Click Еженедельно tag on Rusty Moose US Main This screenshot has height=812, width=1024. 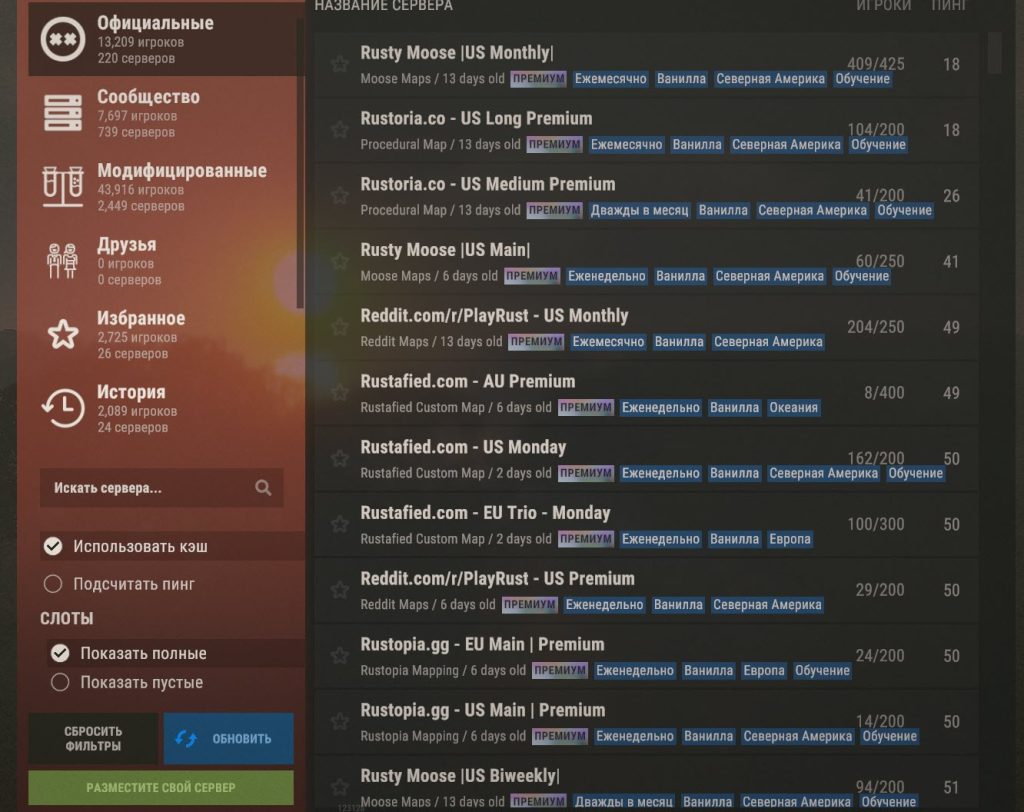(x=607, y=276)
